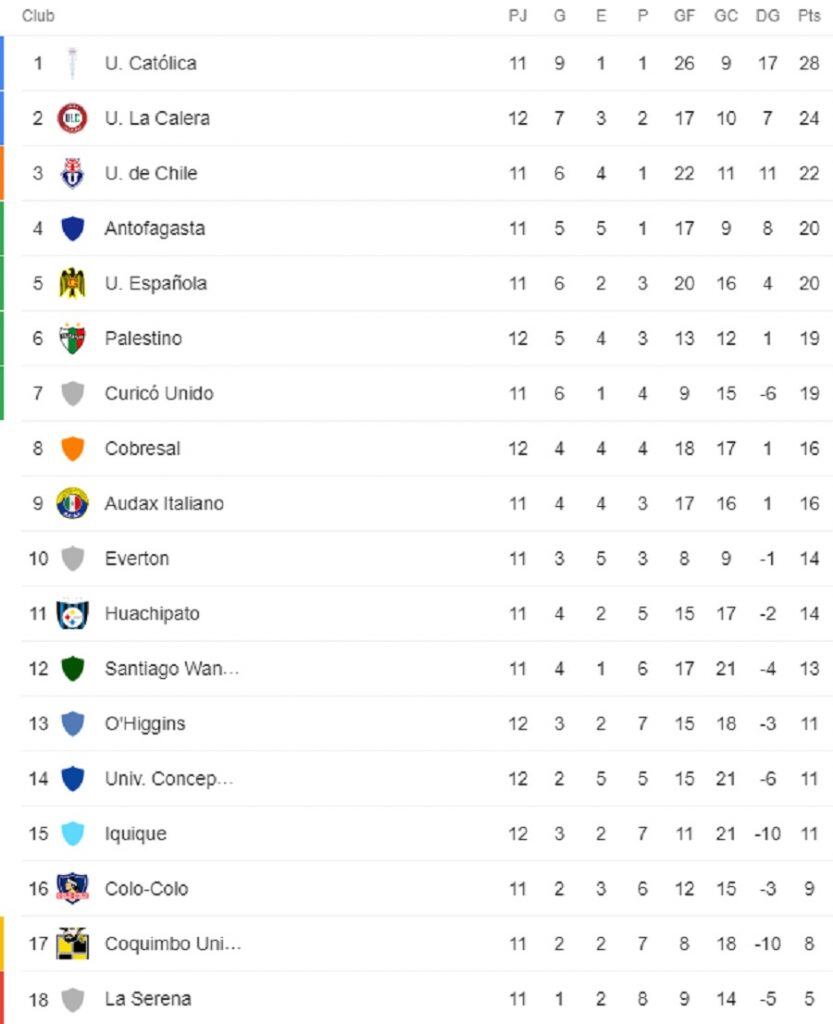The width and height of the screenshot is (833, 1024).
Task: Click the Pts column header
Action: tap(809, 16)
